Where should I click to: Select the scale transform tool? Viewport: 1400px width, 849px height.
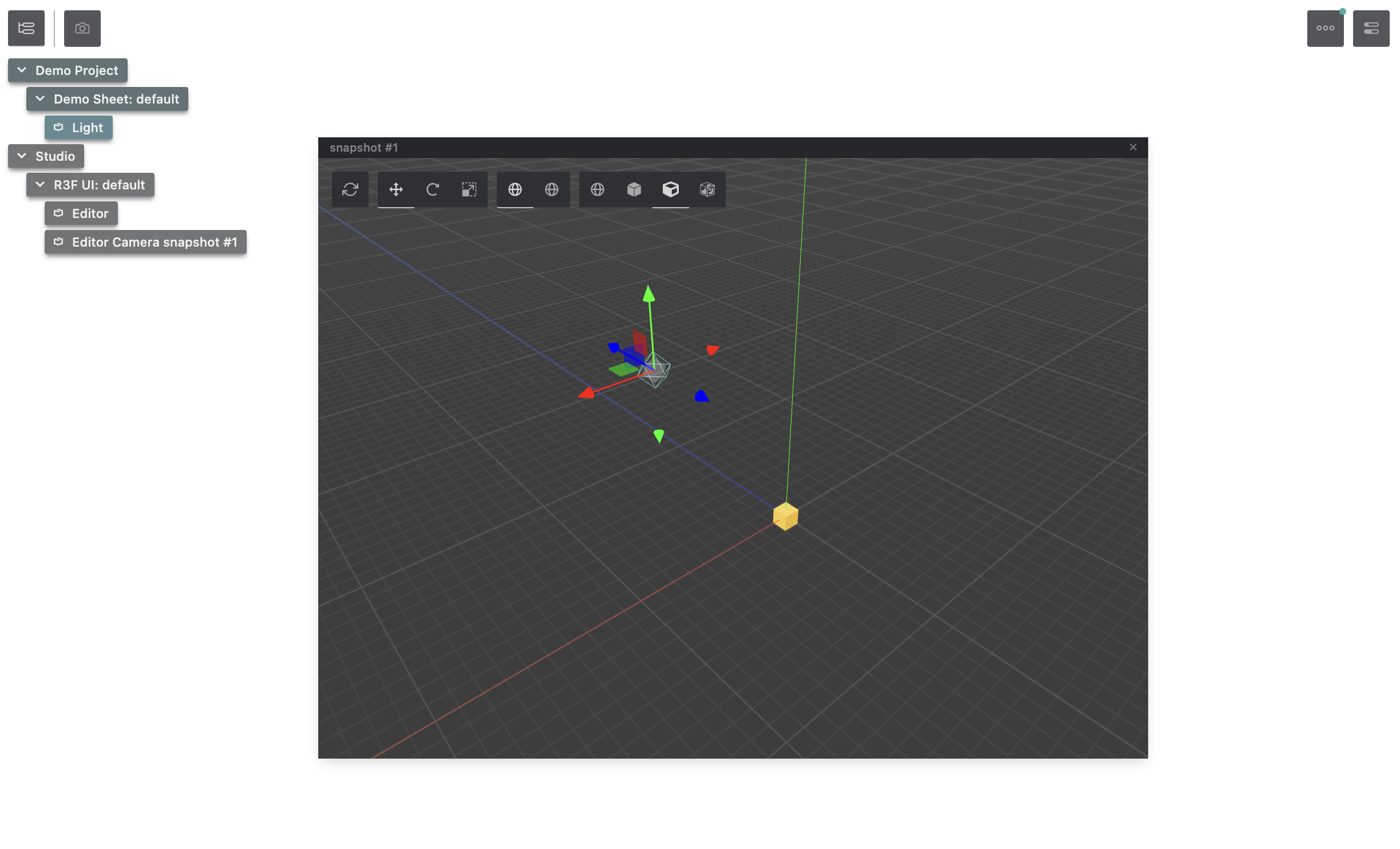pyautogui.click(x=469, y=189)
